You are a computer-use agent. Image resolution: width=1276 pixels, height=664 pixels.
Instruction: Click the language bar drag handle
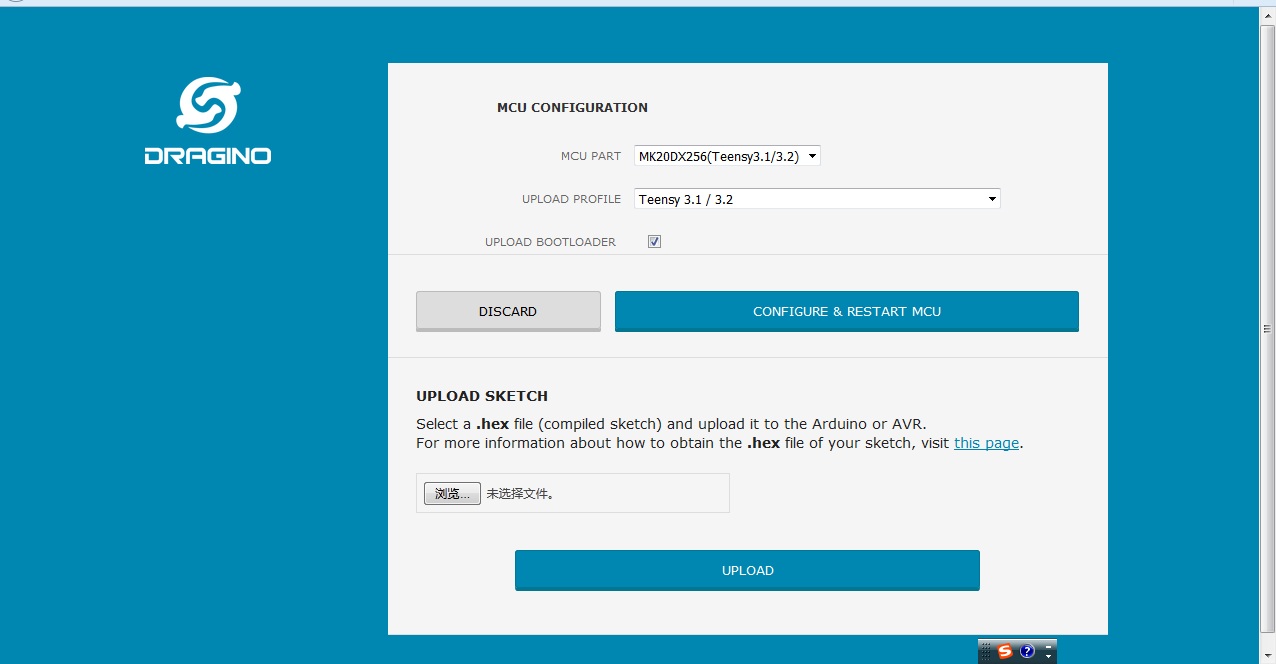click(x=985, y=651)
